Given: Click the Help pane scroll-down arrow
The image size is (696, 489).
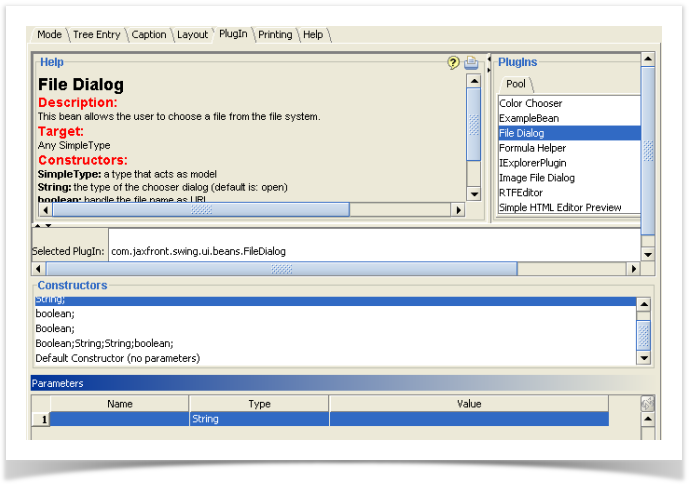Looking at the screenshot, I should pyautogui.click(x=474, y=195).
